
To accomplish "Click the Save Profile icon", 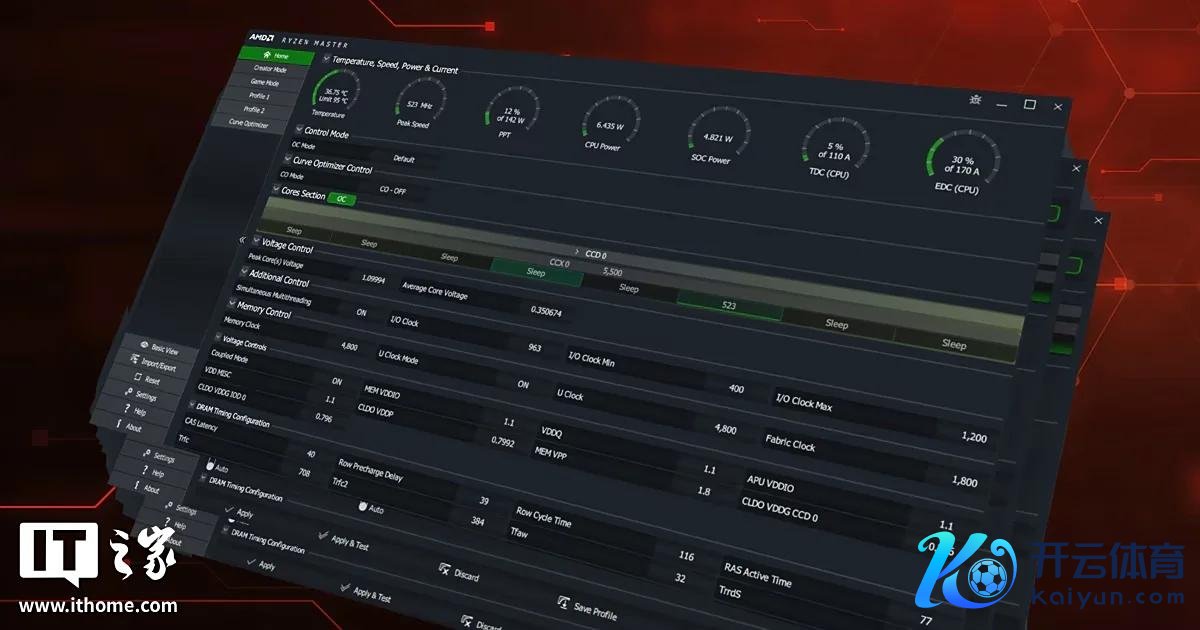I will pos(564,603).
